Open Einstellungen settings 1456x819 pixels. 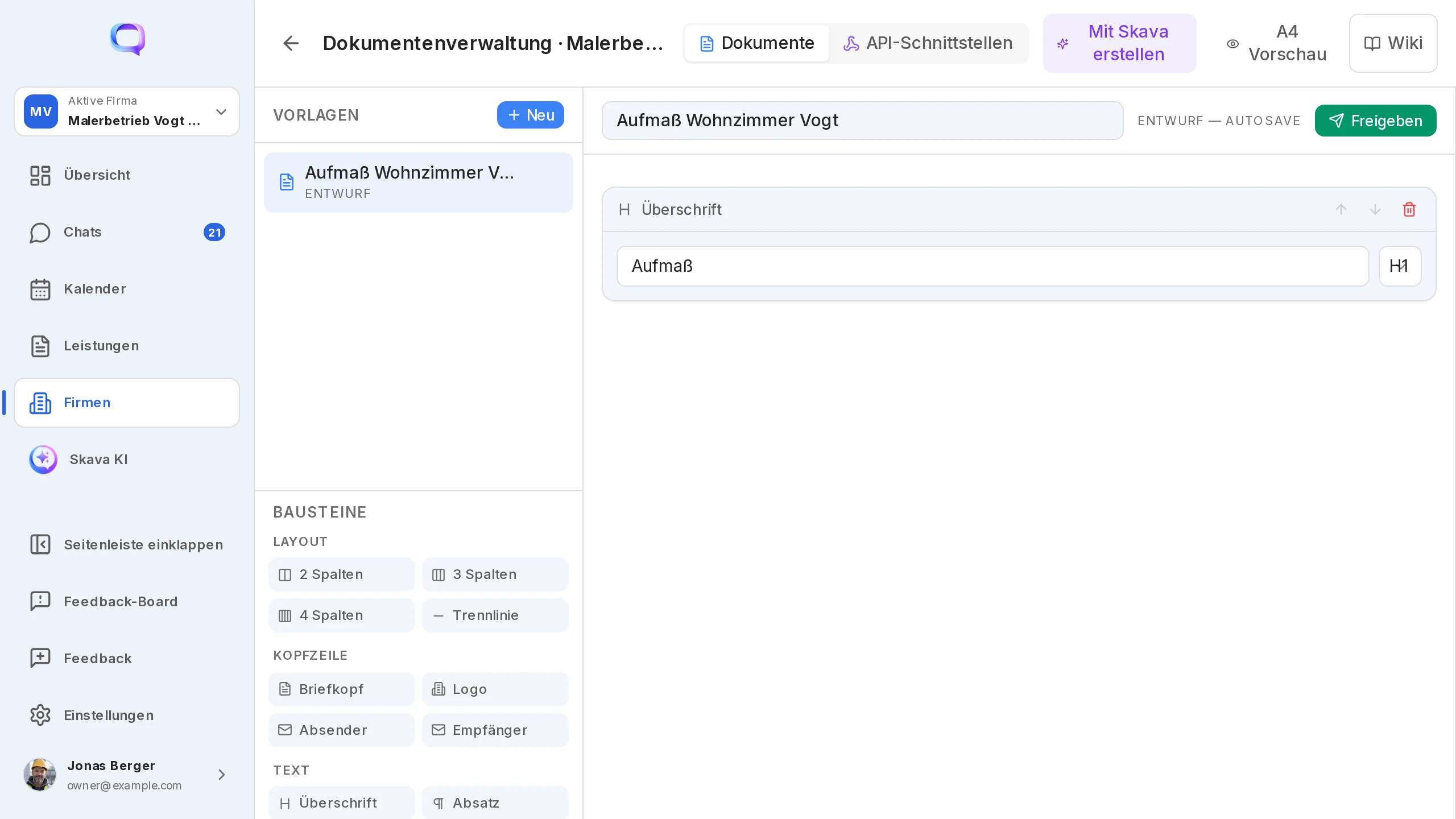(127, 715)
